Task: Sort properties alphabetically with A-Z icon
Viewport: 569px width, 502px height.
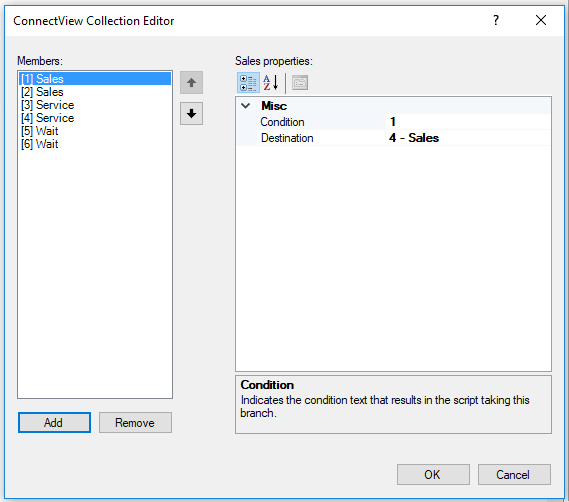Action: tap(271, 83)
